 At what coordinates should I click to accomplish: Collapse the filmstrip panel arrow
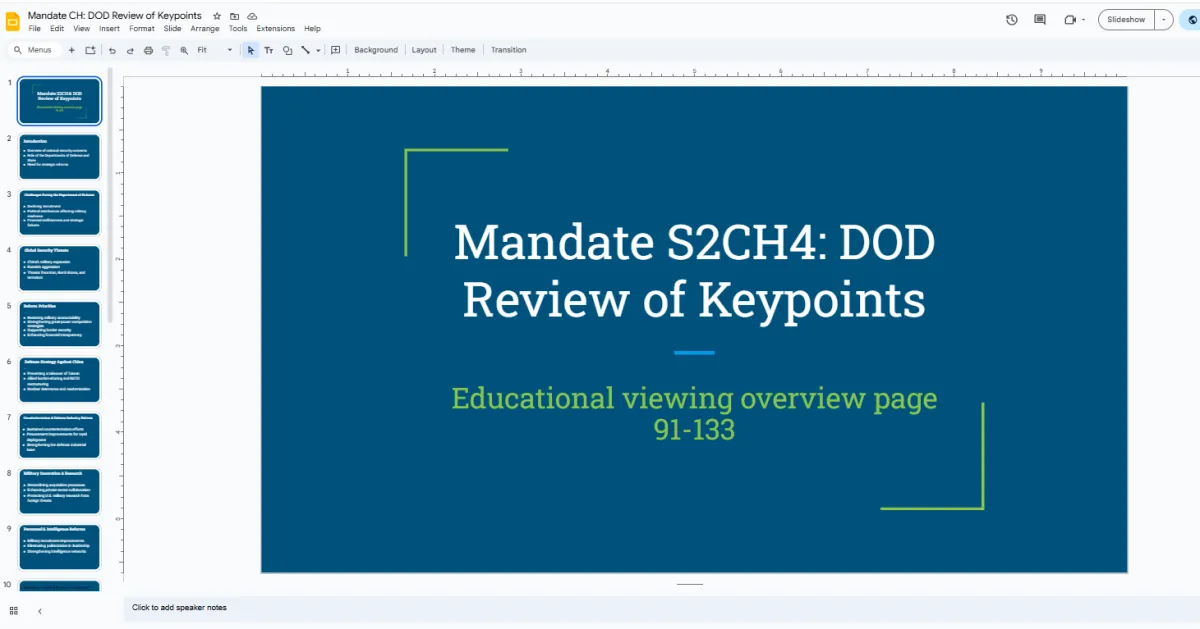click(40, 610)
